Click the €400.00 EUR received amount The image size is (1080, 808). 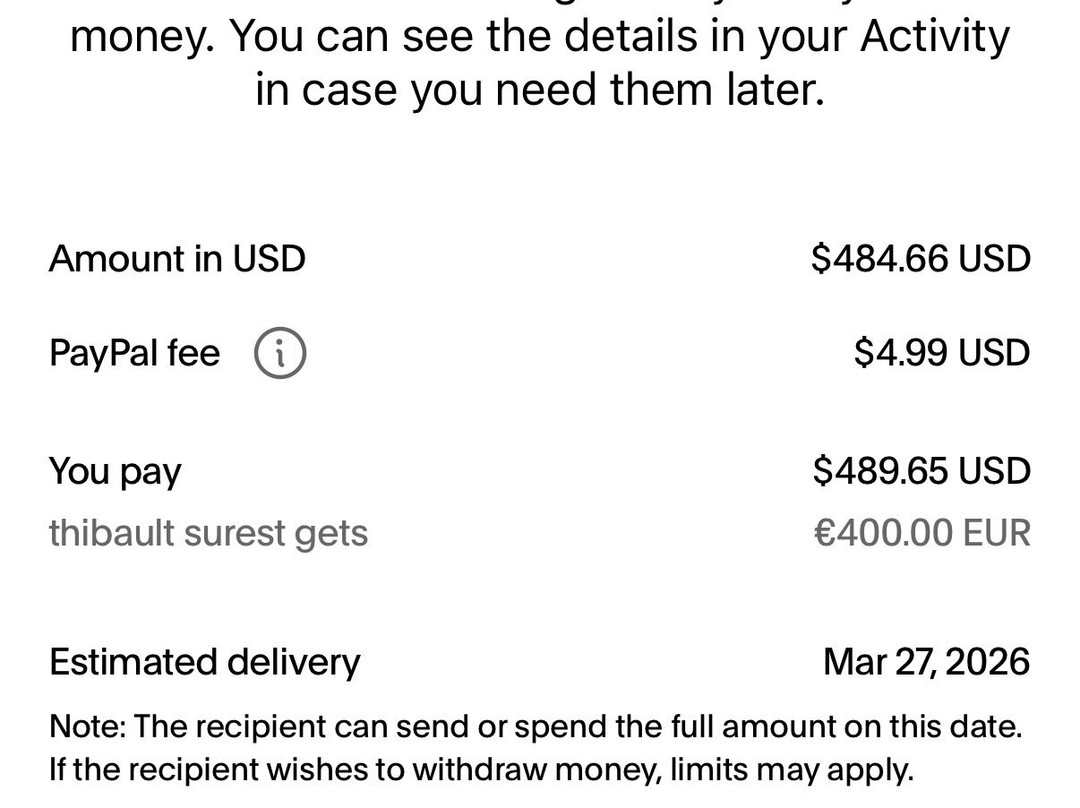pos(922,533)
